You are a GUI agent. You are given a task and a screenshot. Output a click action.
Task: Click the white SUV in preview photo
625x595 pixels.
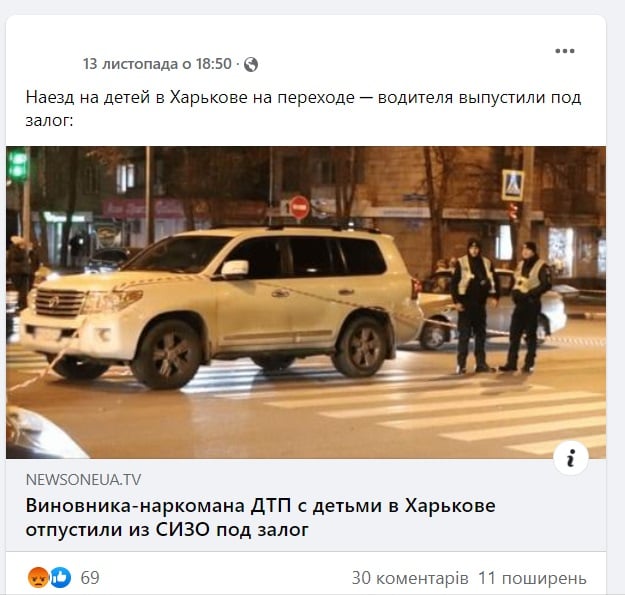220,306
